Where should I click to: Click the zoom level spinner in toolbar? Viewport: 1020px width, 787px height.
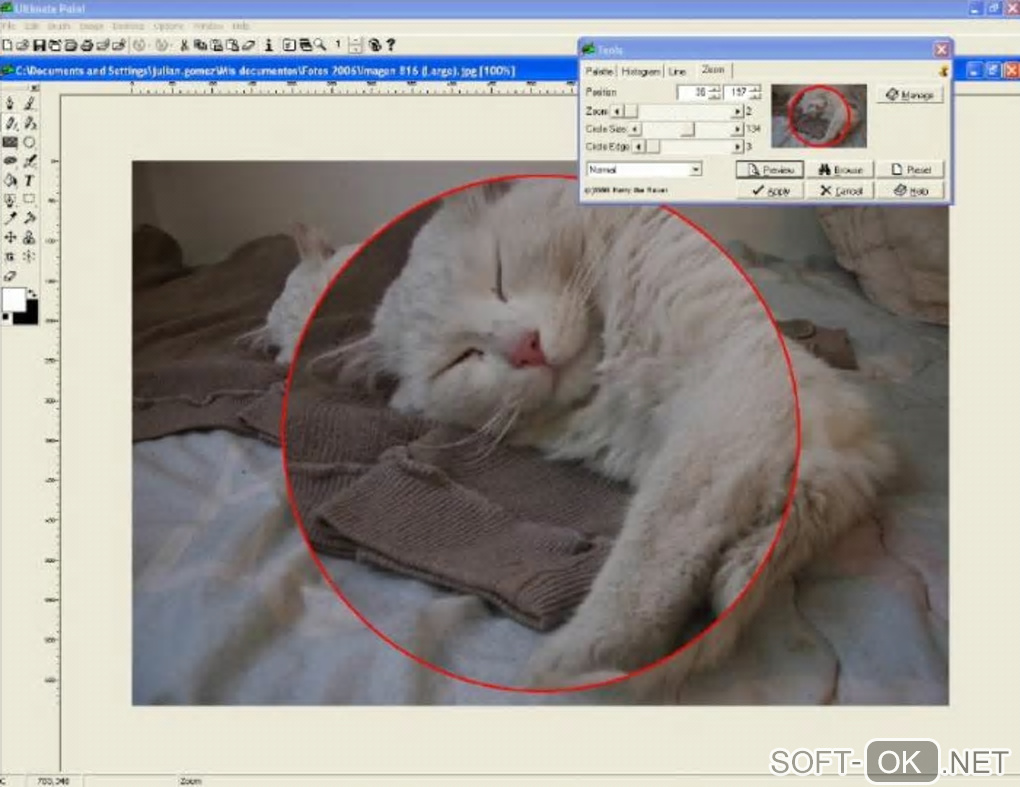coord(355,45)
